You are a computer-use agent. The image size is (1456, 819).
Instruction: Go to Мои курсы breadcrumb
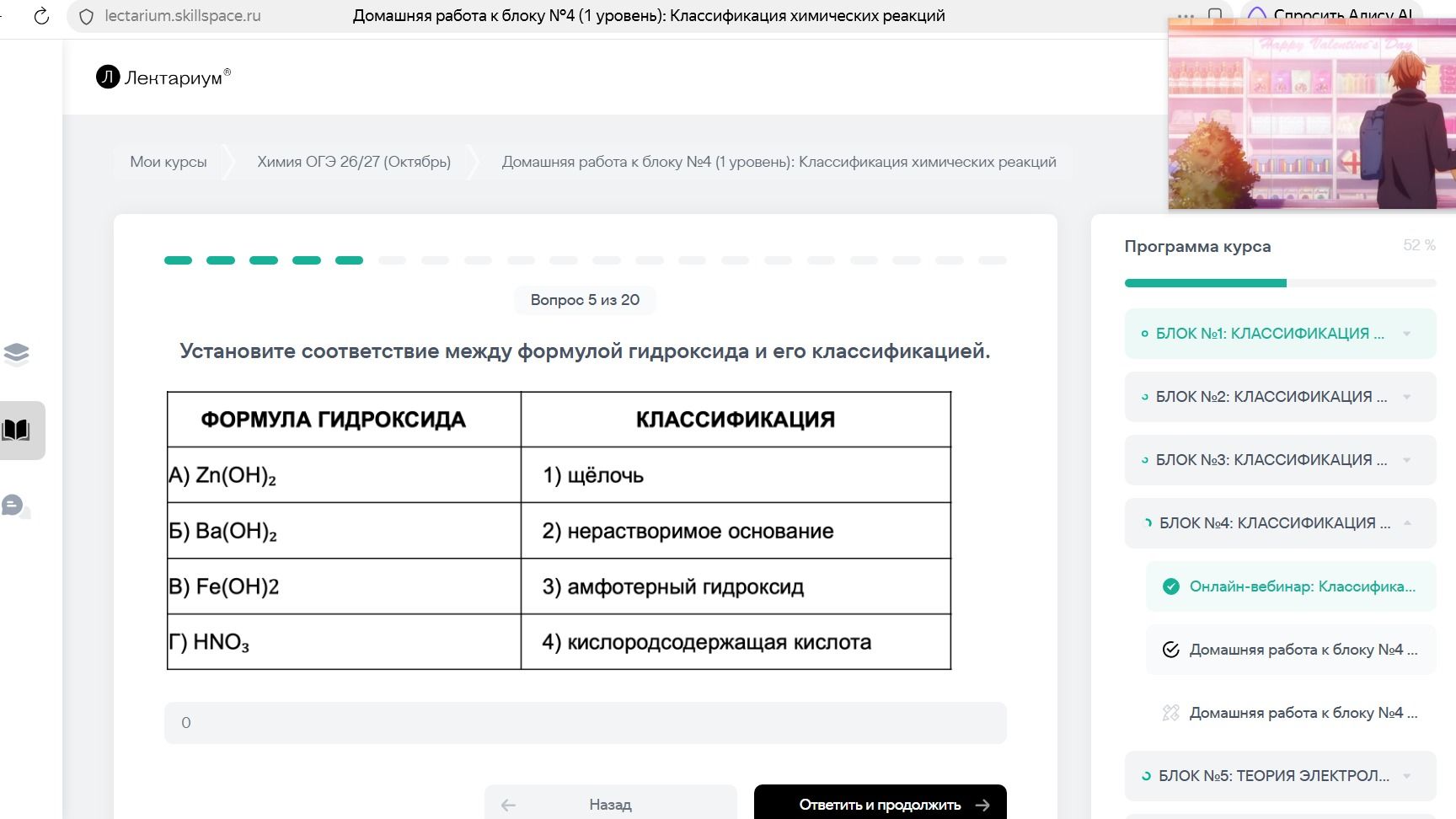pyautogui.click(x=169, y=162)
